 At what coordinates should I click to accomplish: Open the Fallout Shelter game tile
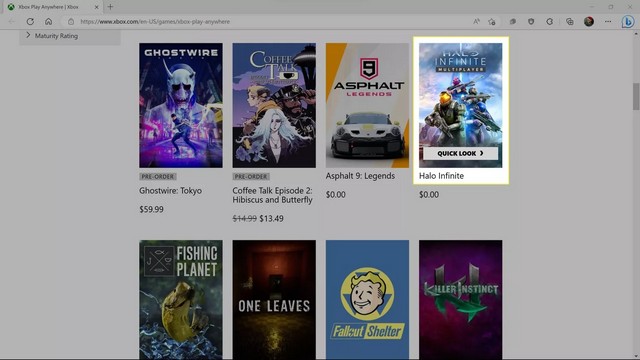(367, 300)
